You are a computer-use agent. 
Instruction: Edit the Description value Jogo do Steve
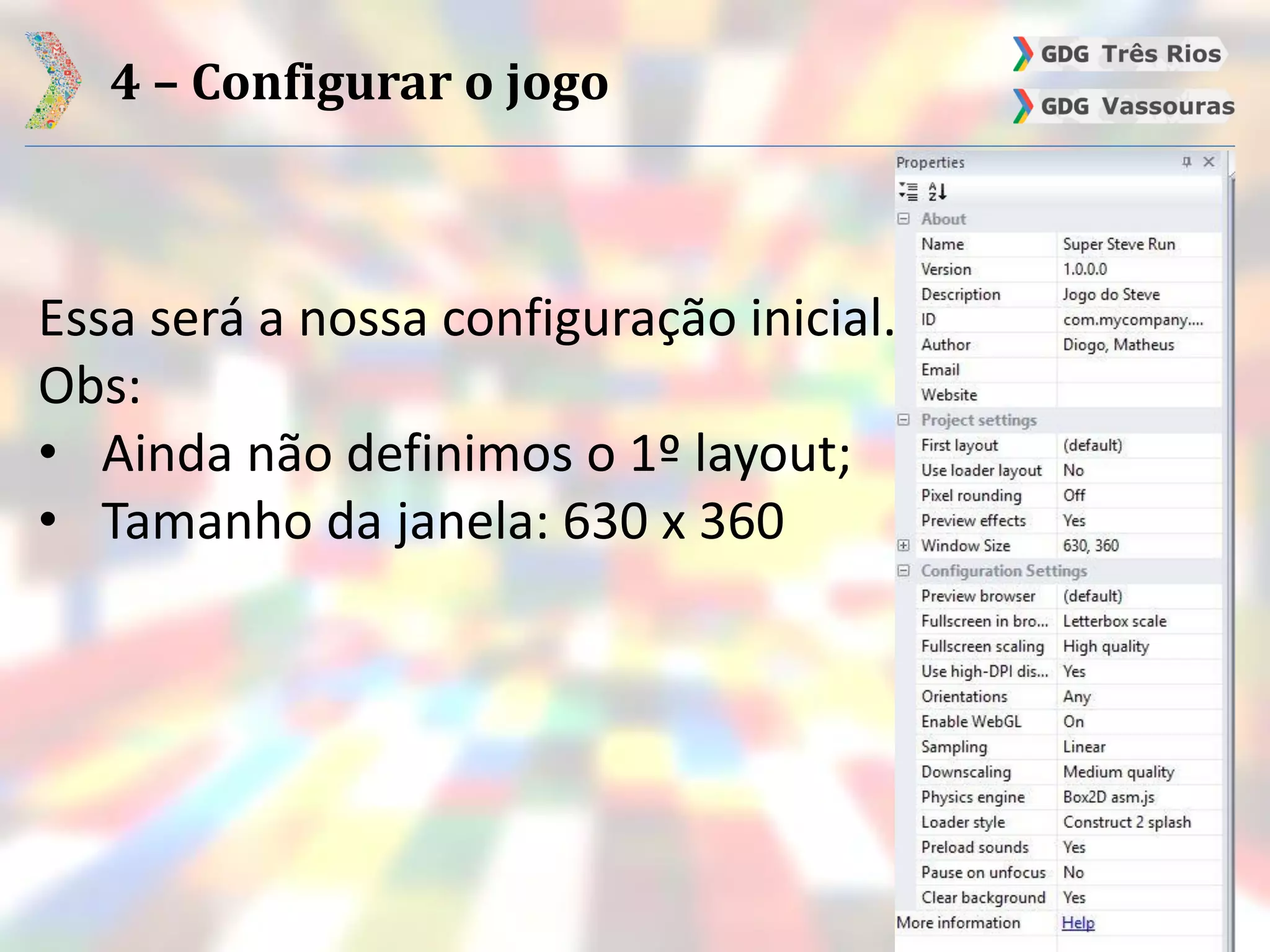pos(1139,294)
